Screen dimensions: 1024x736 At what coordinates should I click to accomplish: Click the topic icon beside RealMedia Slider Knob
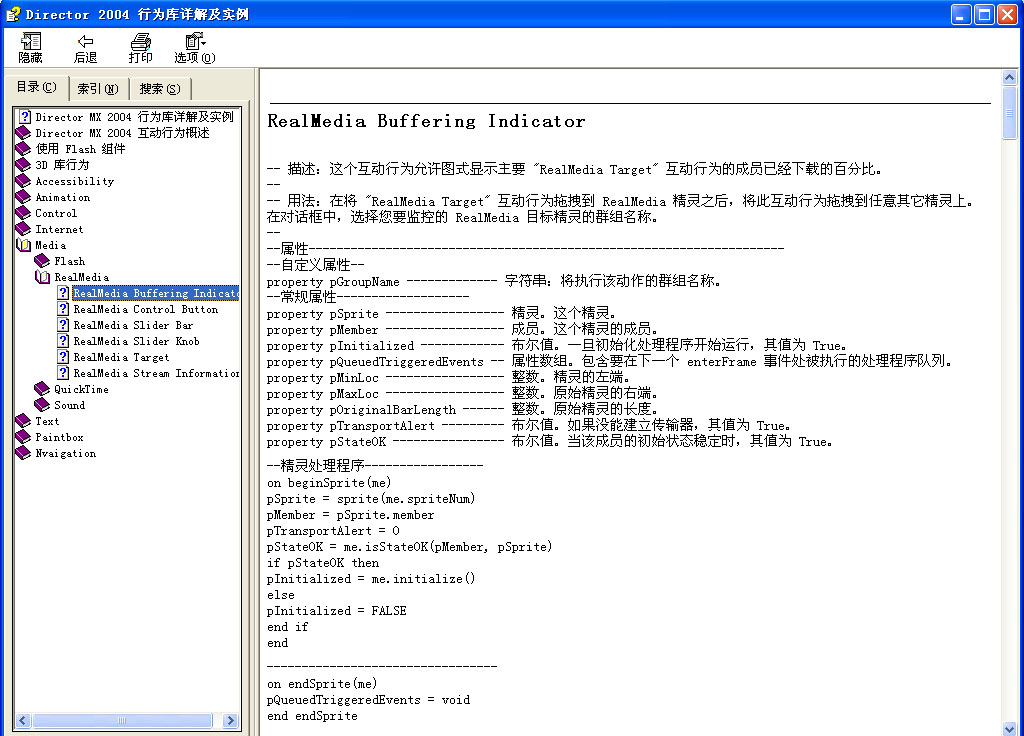[x=63, y=341]
